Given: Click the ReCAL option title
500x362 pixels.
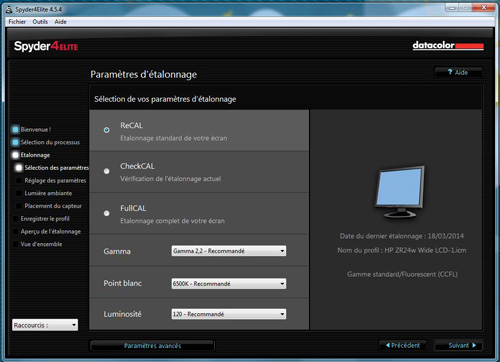Looking at the screenshot, I should [131, 126].
